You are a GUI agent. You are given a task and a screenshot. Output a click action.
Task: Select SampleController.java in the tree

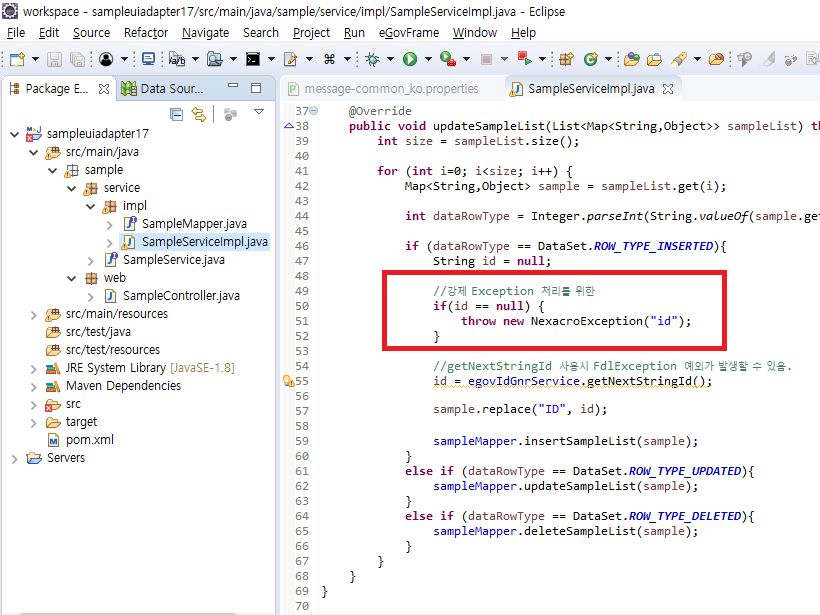tap(180, 296)
